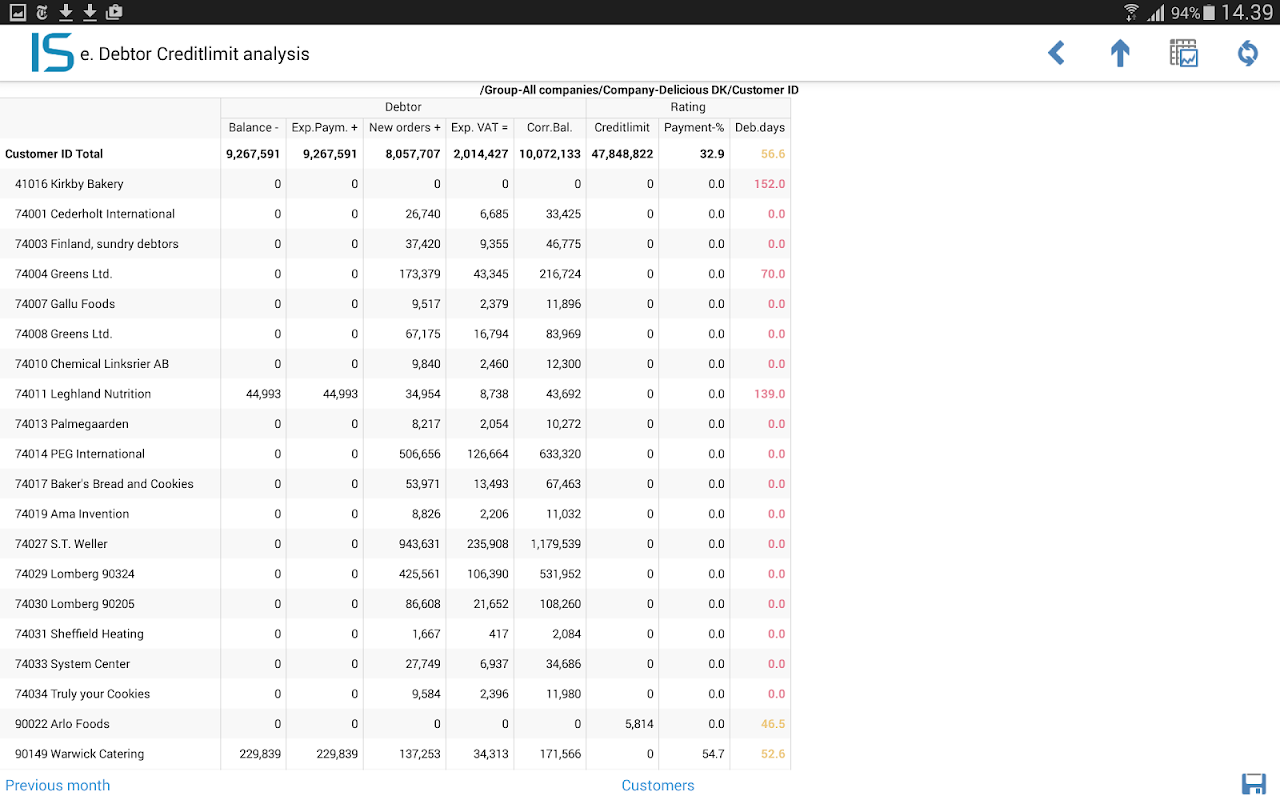Tap the up arrow navigation icon
1280x800 pixels.
coord(1120,53)
